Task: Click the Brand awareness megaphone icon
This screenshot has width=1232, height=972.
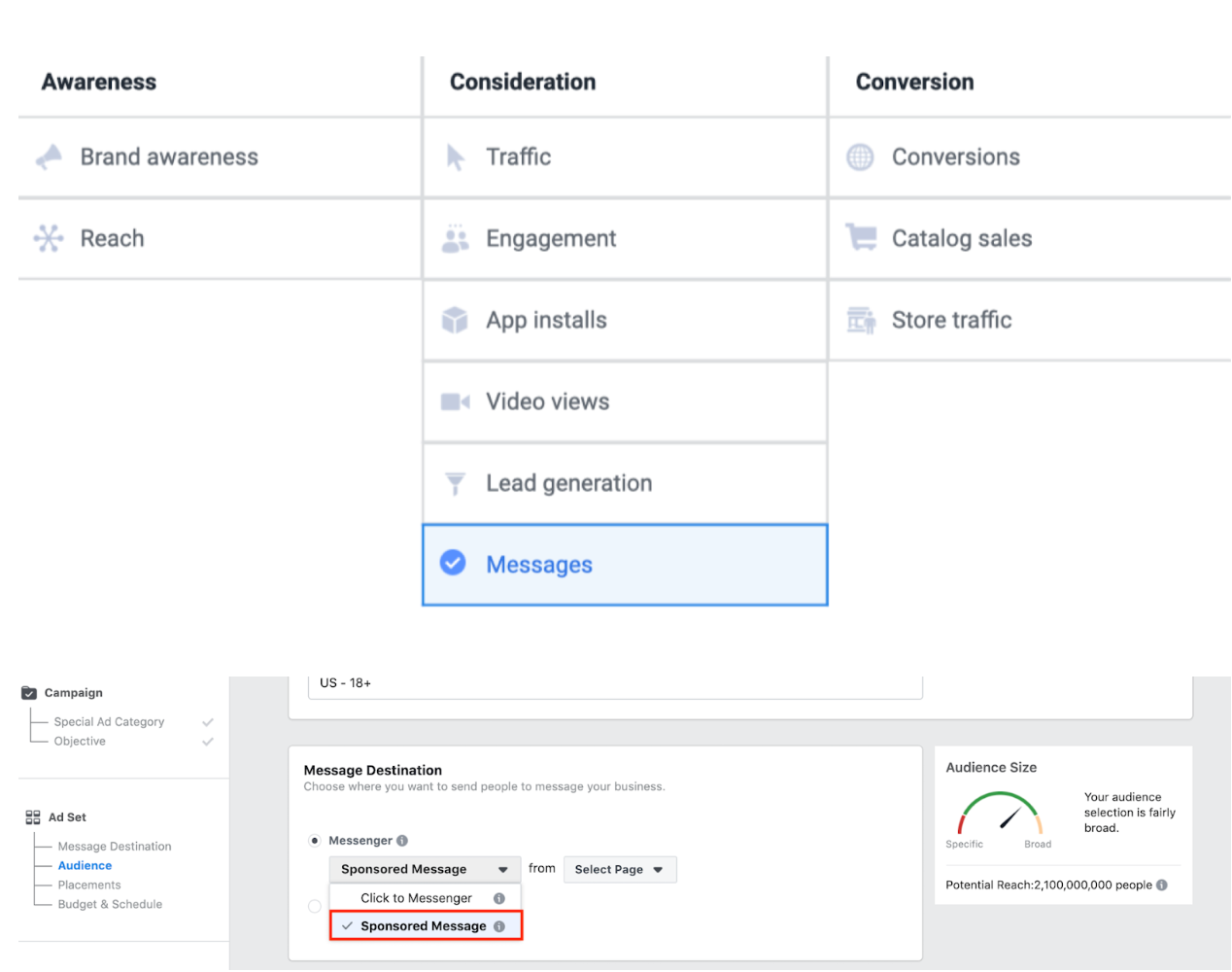Action: coord(49,156)
